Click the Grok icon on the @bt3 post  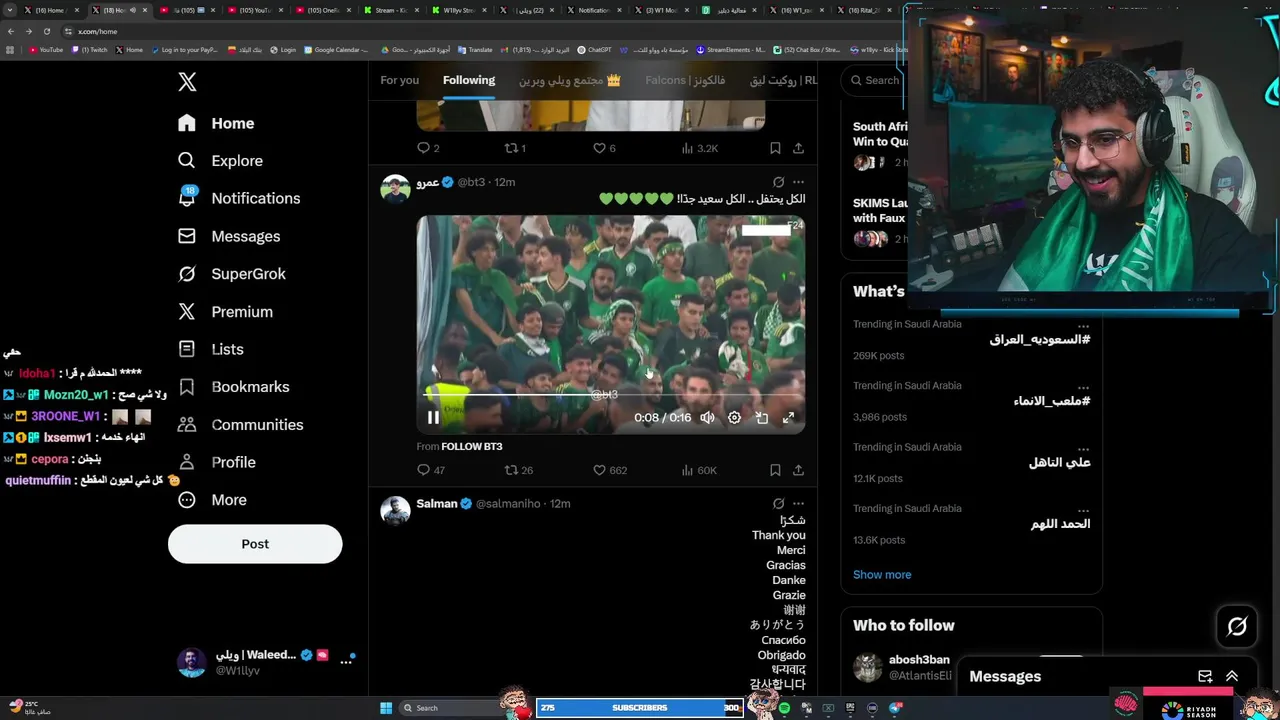point(778,182)
